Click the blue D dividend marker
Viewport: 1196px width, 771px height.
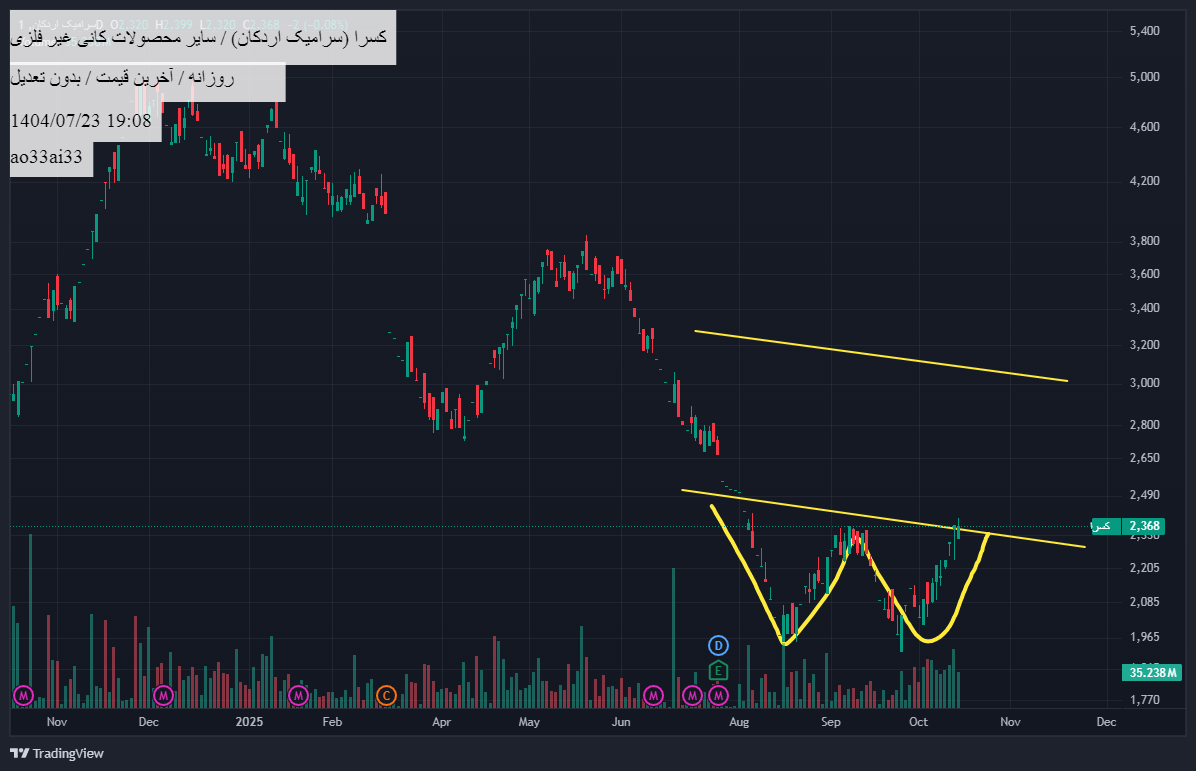[x=718, y=645]
